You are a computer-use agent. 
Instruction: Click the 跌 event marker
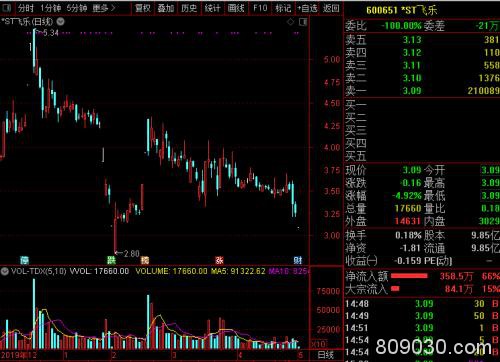point(111,260)
